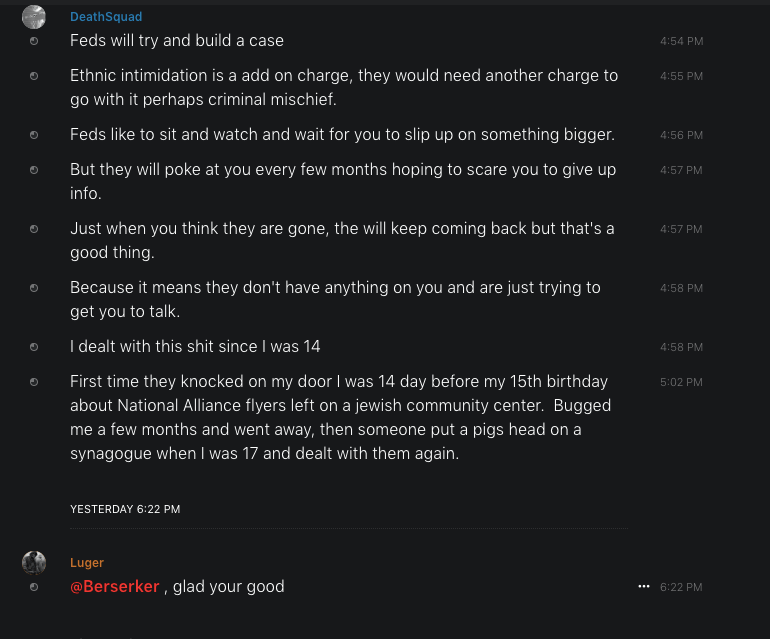Click marker icon beside "Feds will try" message

34,41
